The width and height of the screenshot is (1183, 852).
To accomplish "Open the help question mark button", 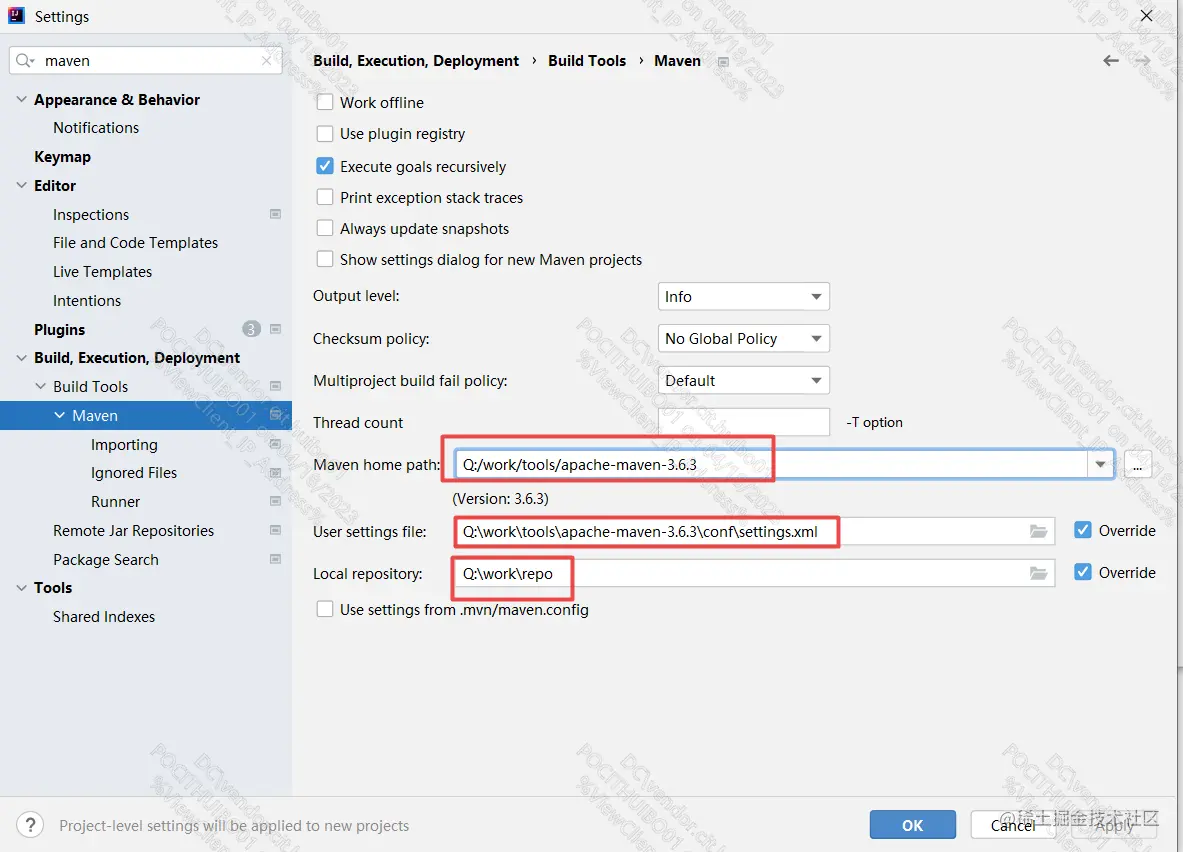I will [30, 825].
